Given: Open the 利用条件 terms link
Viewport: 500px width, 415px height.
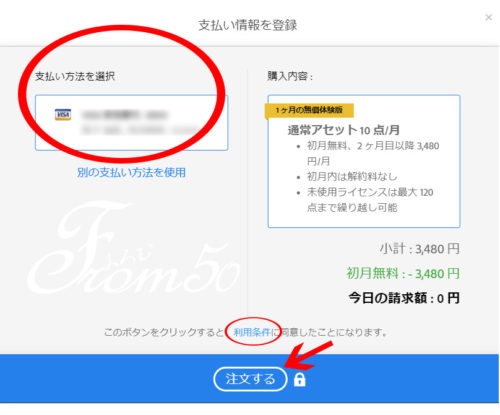Looking at the screenshot, I should tap(252, 332).
